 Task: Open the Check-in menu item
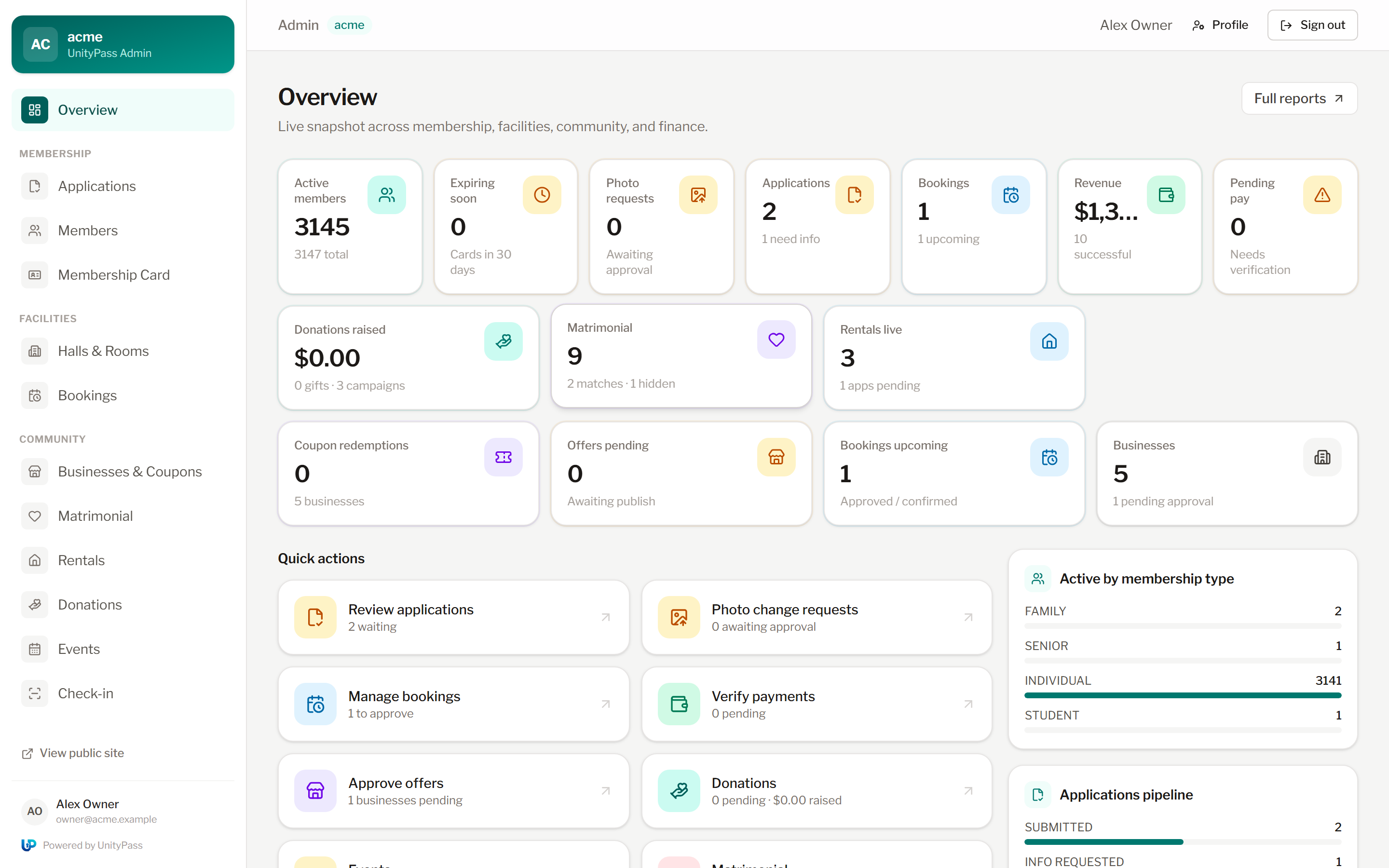pos(123,693)
